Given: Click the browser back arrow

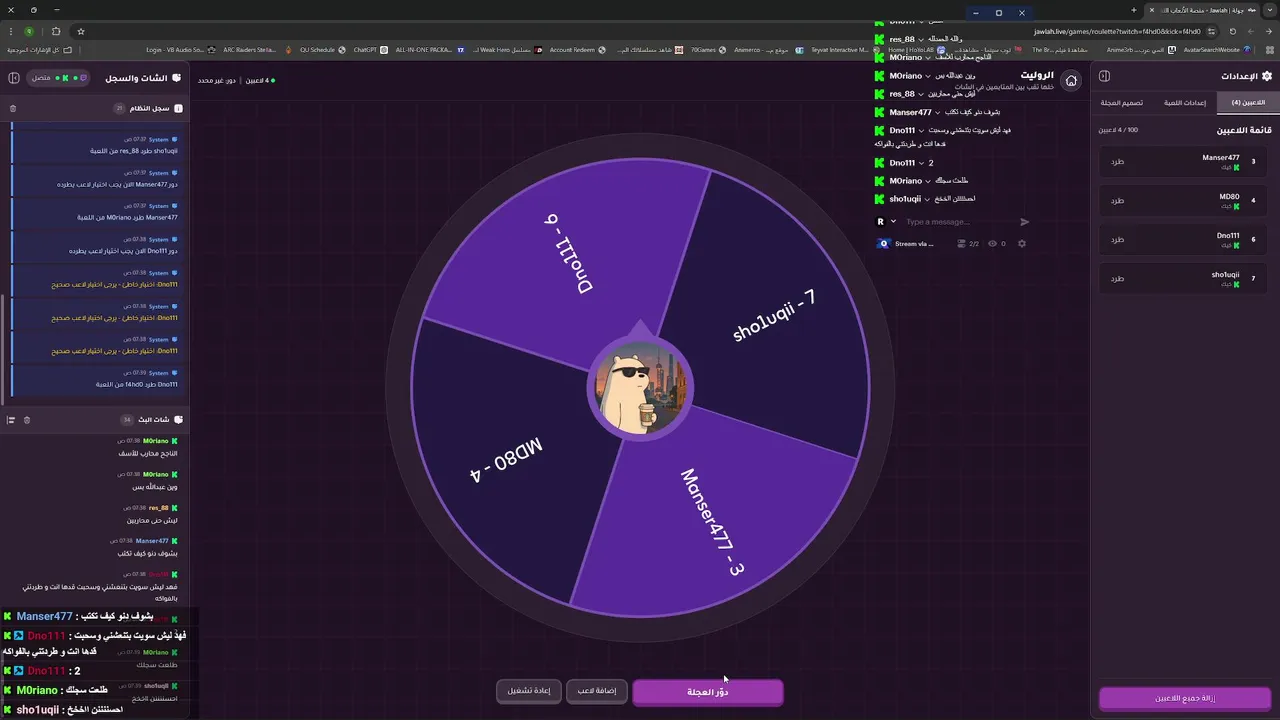Looking at the screenshot, I should [x=1269, y=31].
